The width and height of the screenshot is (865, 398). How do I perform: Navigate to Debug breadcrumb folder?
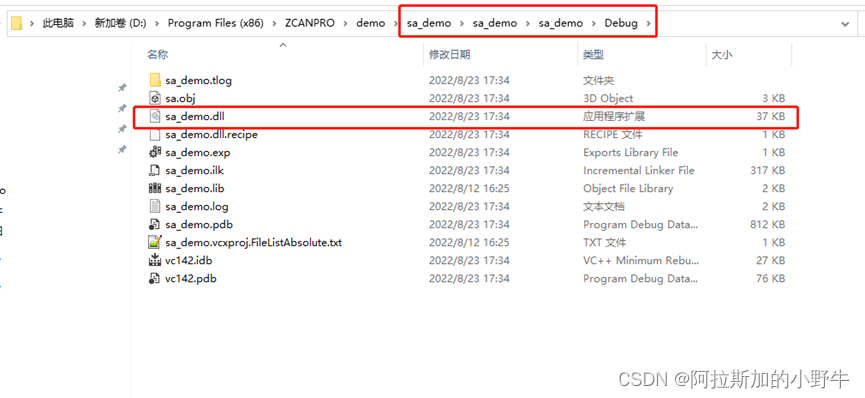pyautogui.click(x=621, y=23)
